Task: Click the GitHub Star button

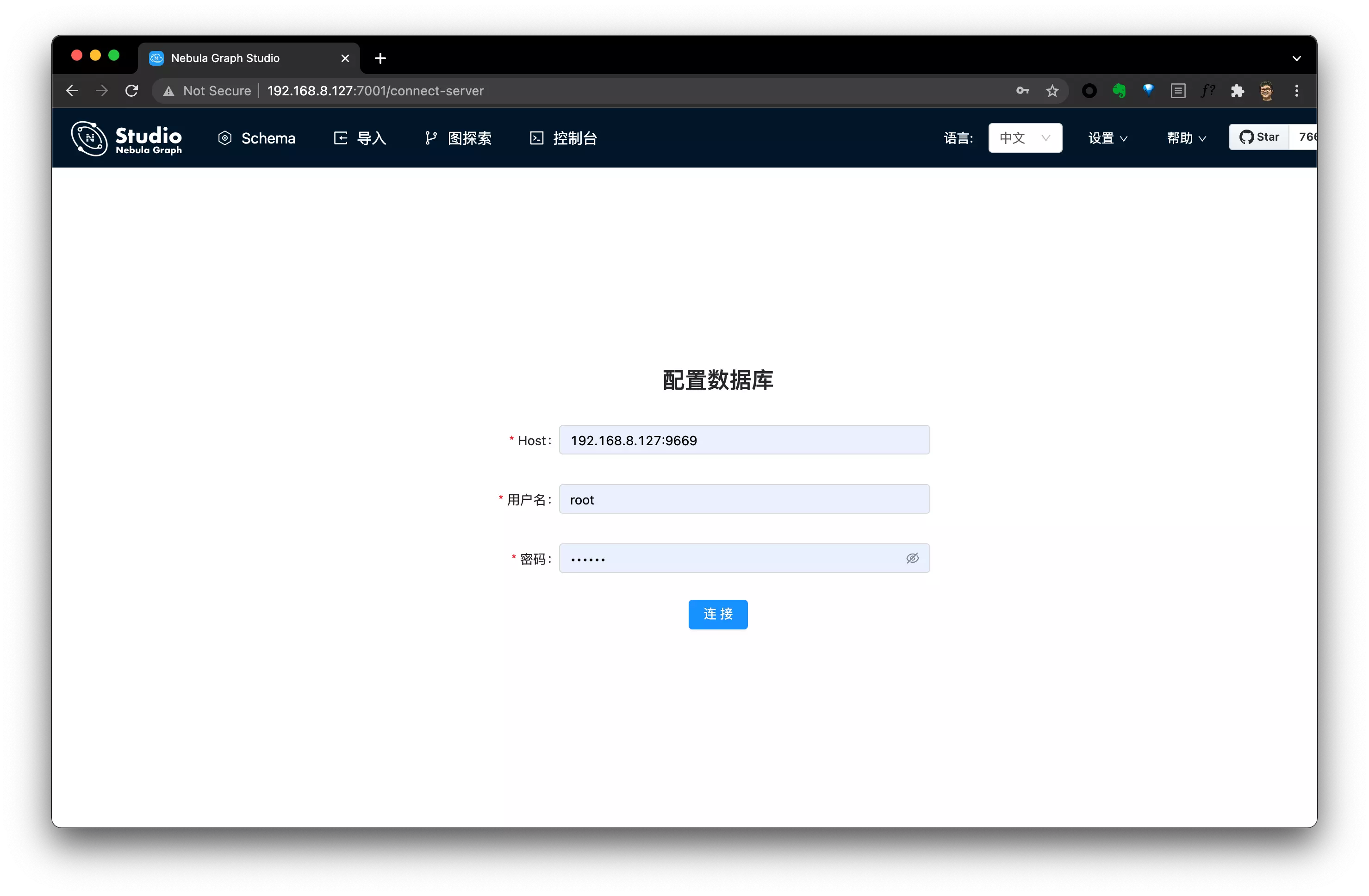Action: (1259, 137)
